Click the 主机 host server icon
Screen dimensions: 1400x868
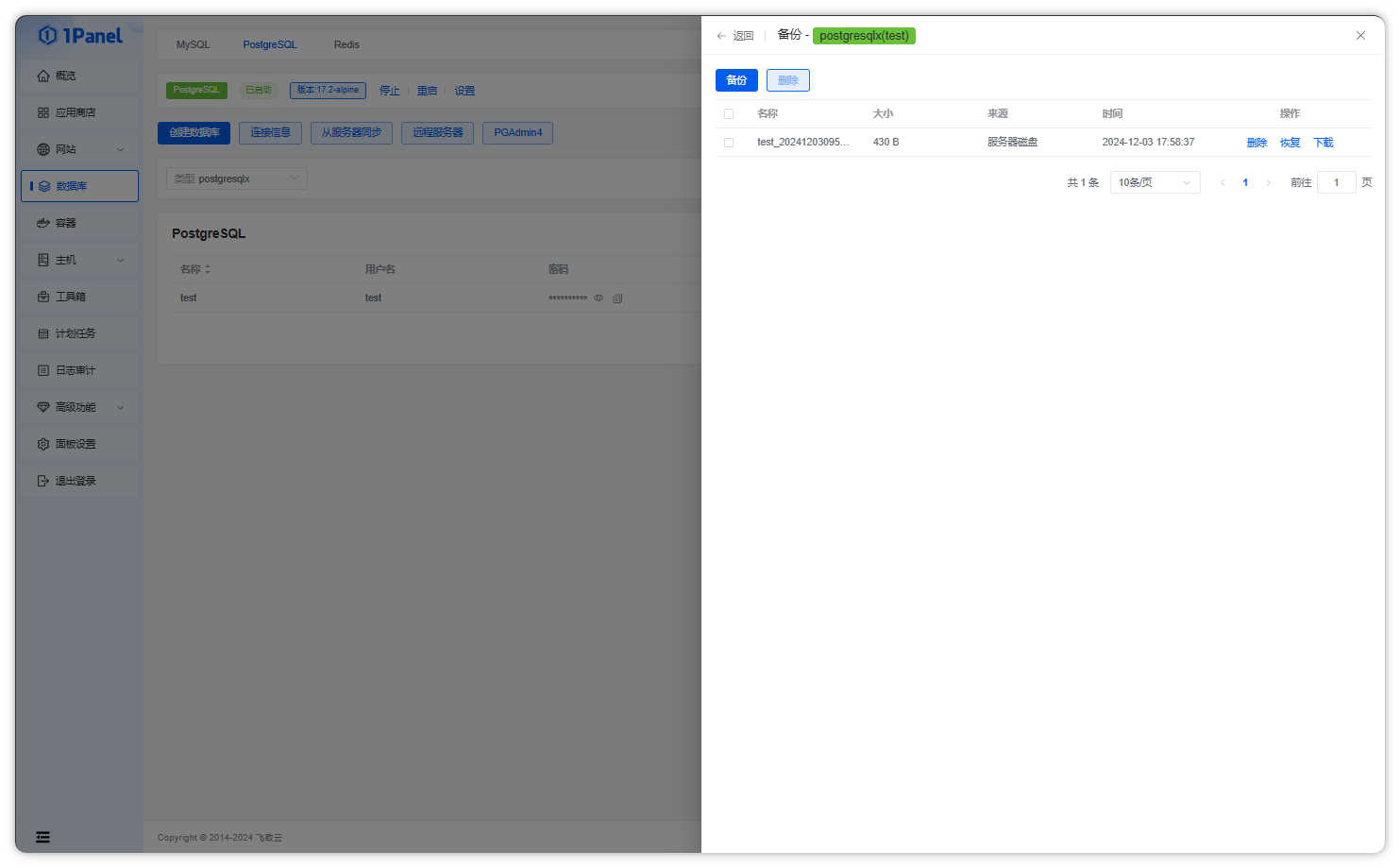pos(43,260)
